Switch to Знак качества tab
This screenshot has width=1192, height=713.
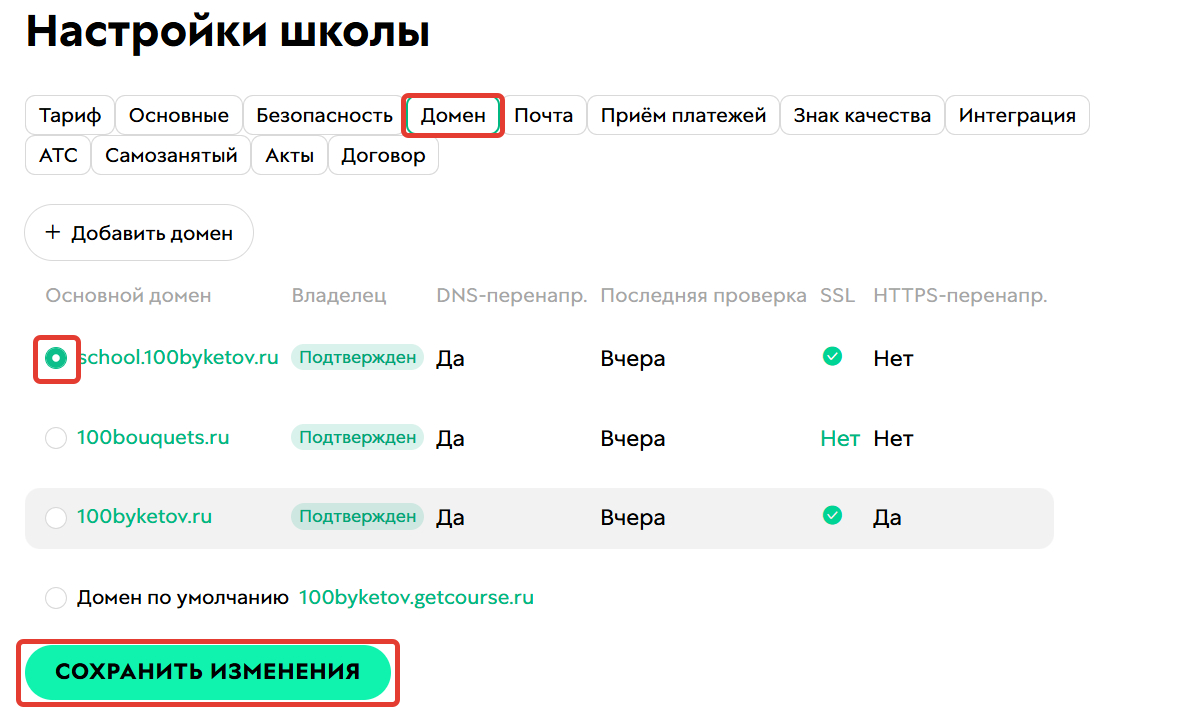click(862, 116)
